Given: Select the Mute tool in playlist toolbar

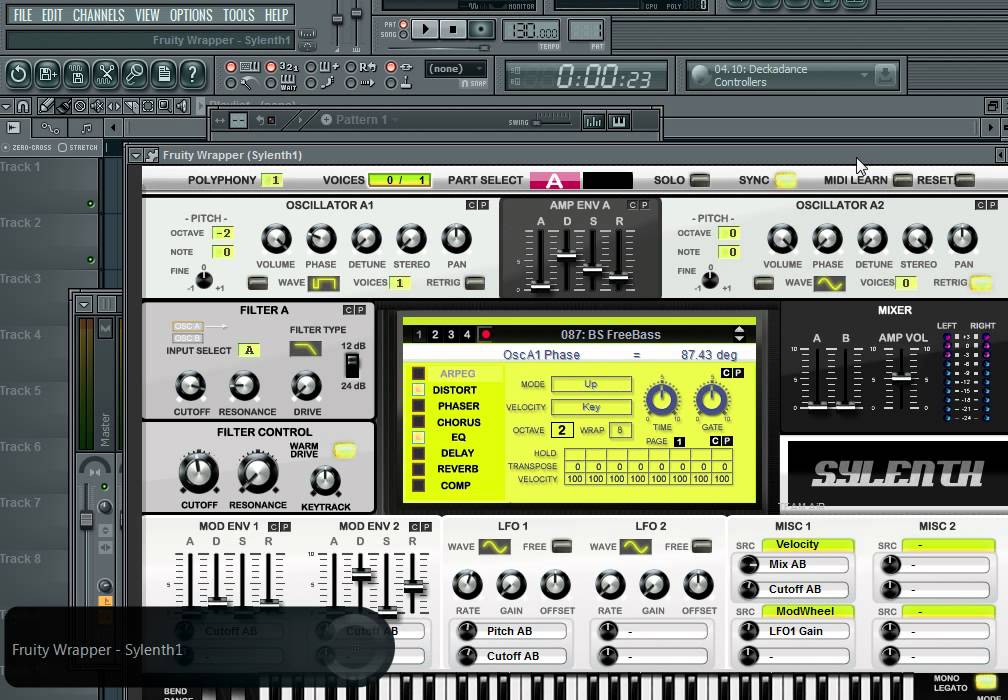Looking at the screenshot, I should [x=98, y=105].
